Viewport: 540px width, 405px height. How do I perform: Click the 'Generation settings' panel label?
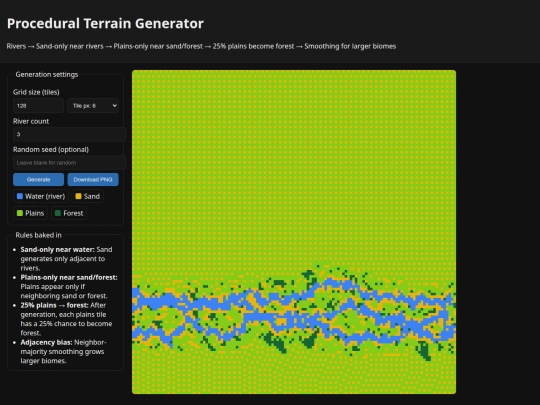pyautogui.click(x=47, y=74)
